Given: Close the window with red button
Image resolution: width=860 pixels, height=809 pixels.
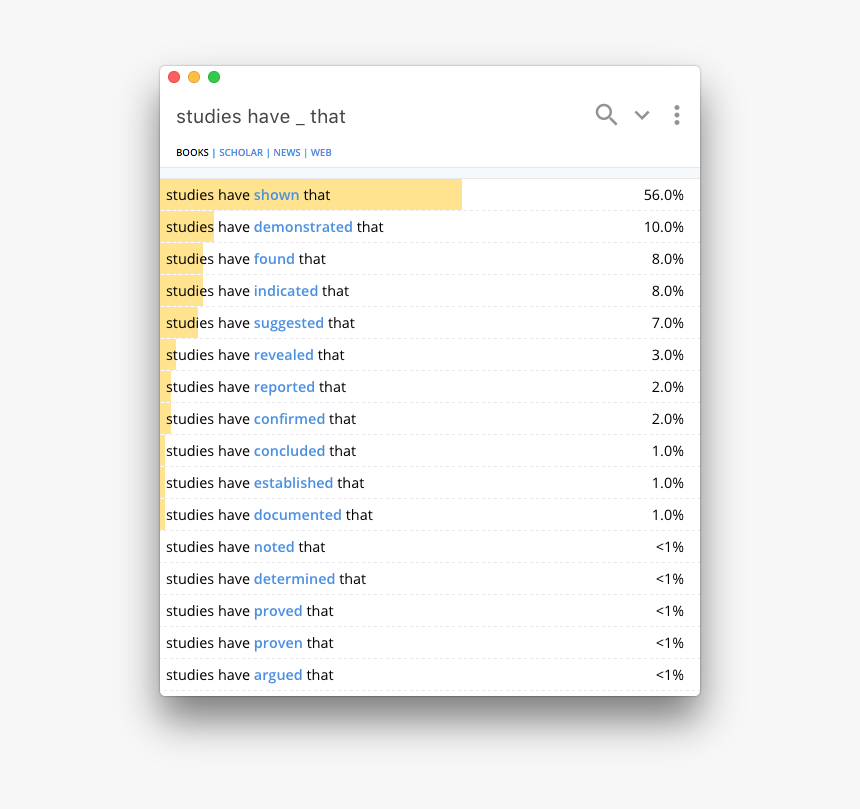Looking at the screenshot, I should 174,77.
